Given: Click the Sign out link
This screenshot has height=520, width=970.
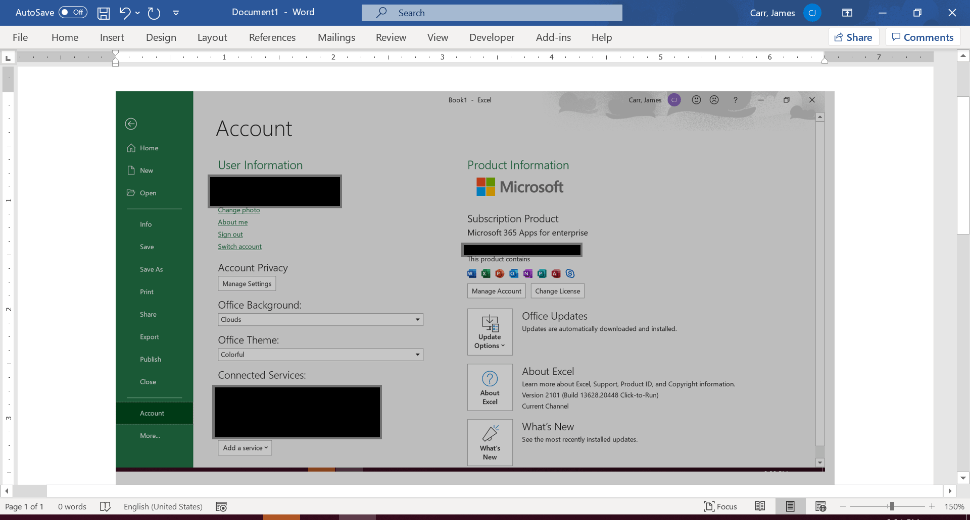Looking at the screenshot, I should 230,234.
